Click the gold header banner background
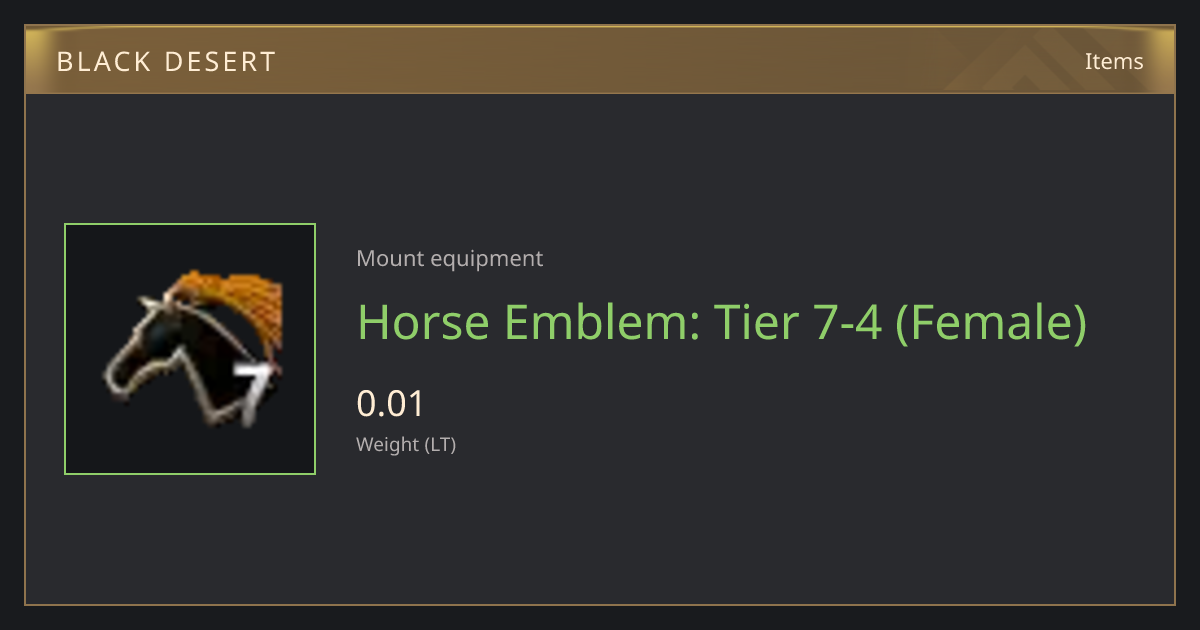 pos(600,61)
